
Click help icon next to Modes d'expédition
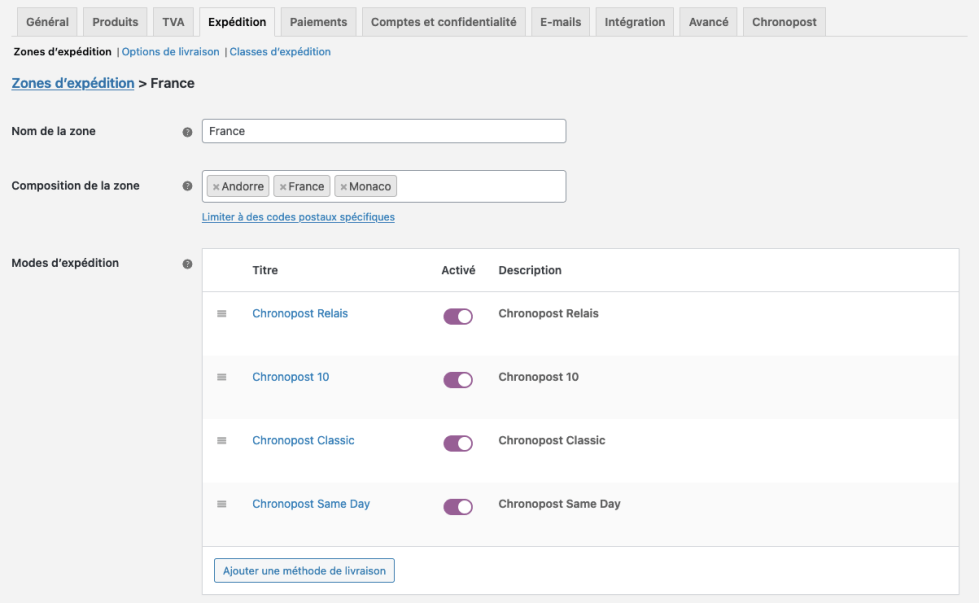[187, 264]
